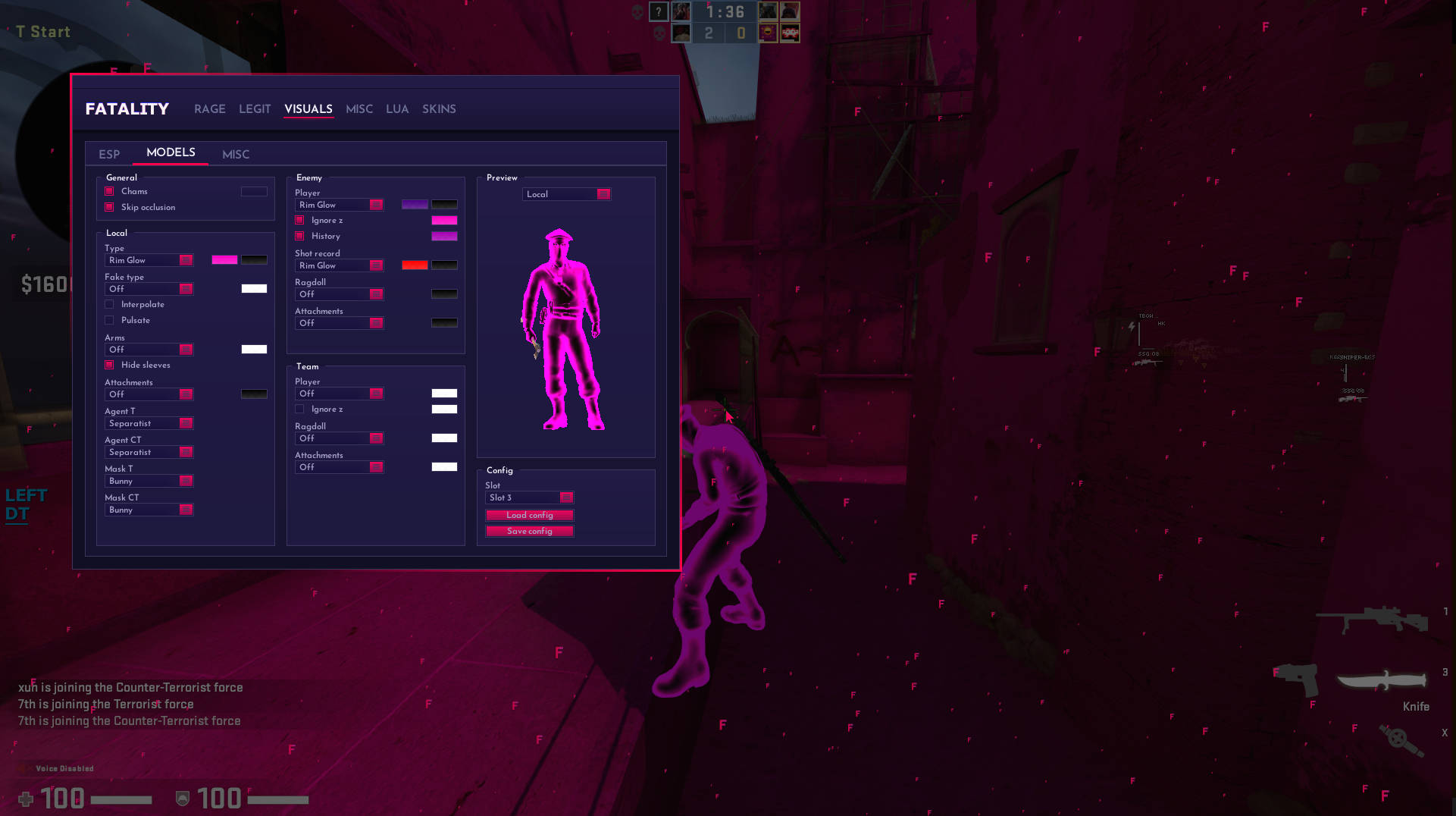Click the question mark player avatar

(x=659, y=11)
